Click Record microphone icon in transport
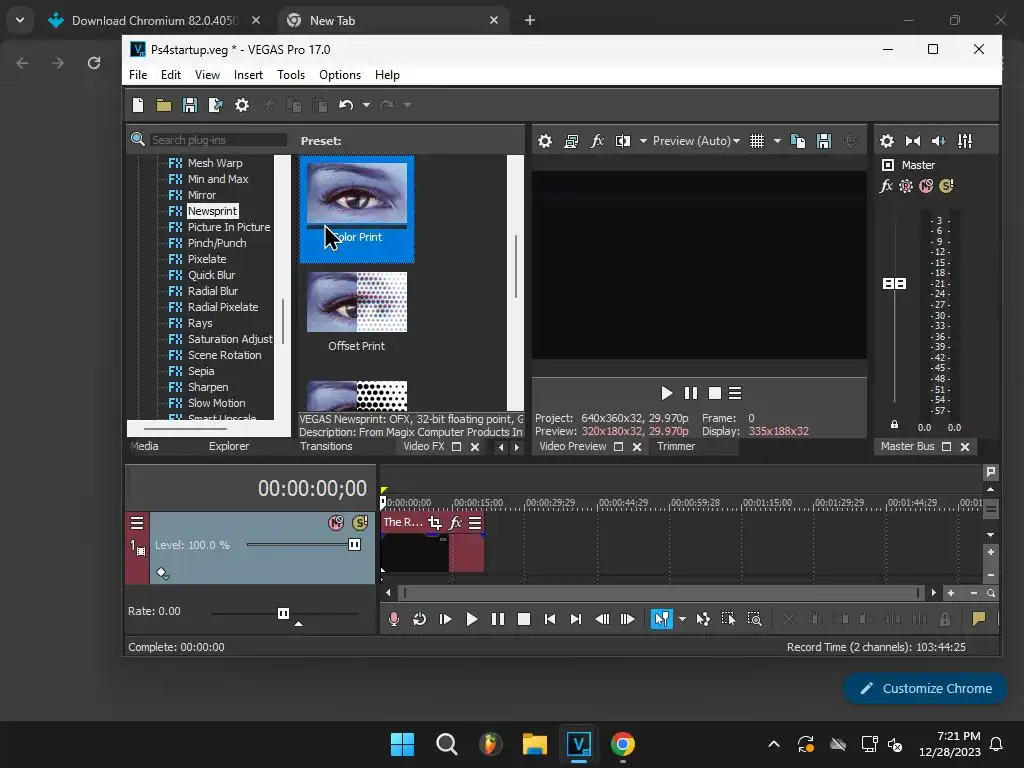The image size is (1024, 768). (394, 619)
